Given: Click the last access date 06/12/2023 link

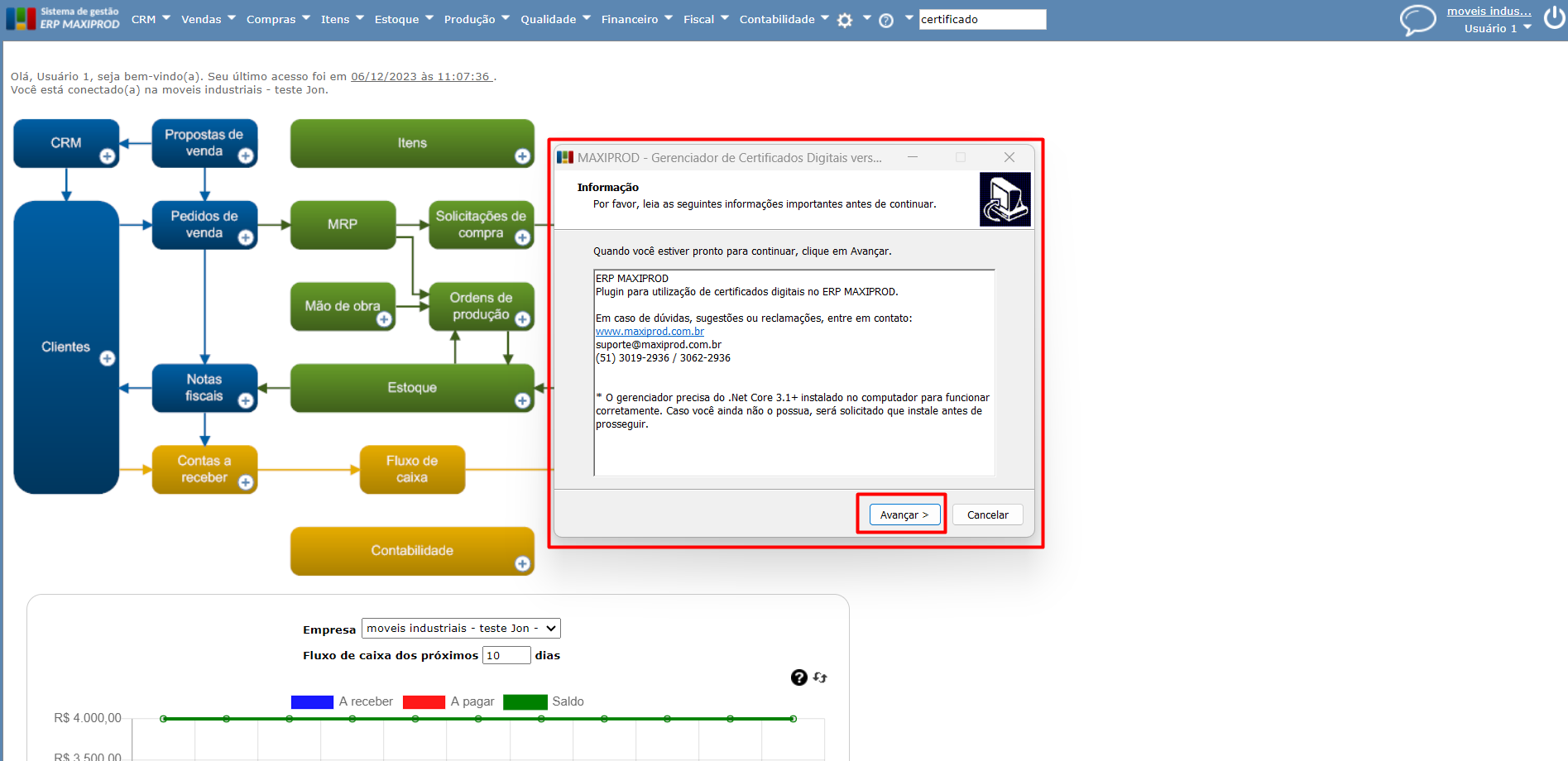Looking at the screenshot, I should [422, 77].
